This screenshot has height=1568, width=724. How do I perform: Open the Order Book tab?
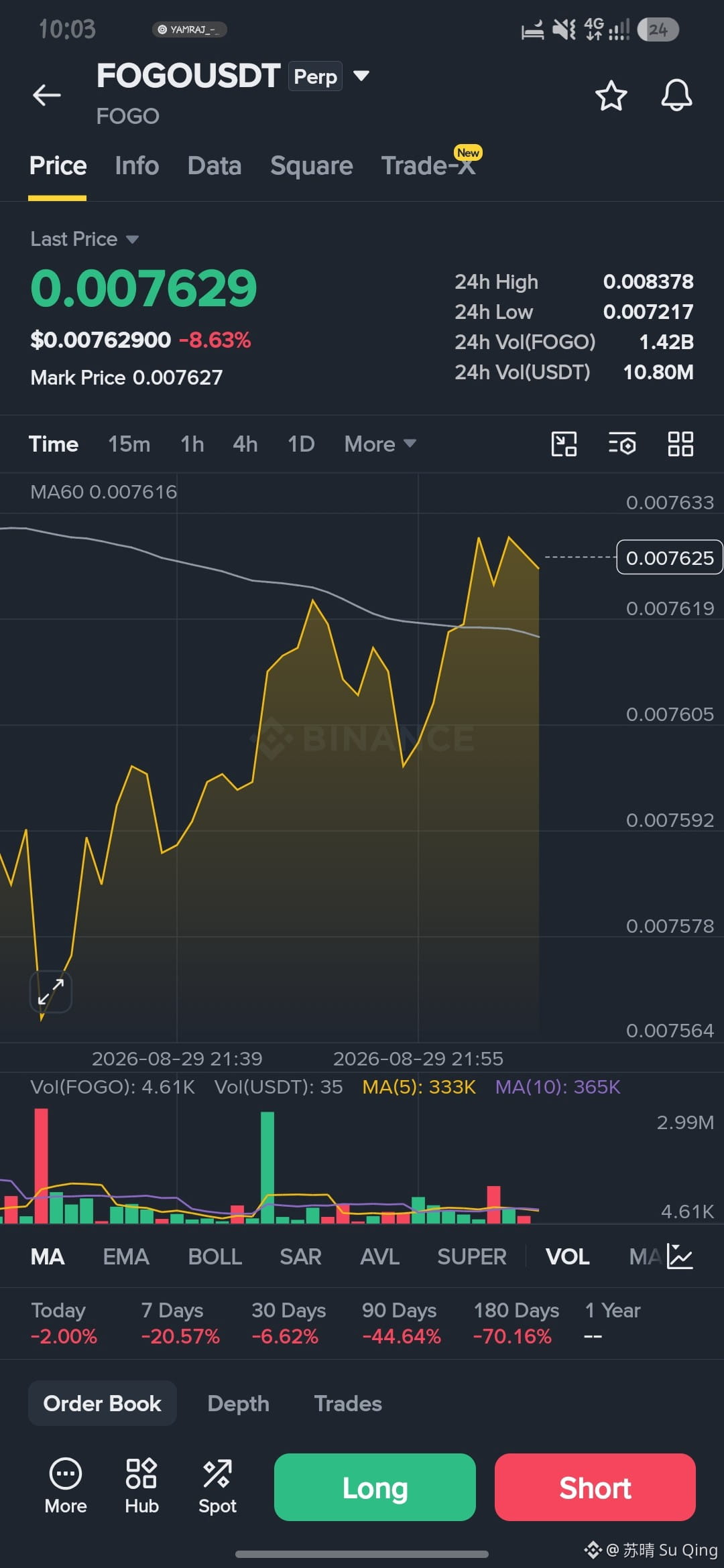(103, 1403)
